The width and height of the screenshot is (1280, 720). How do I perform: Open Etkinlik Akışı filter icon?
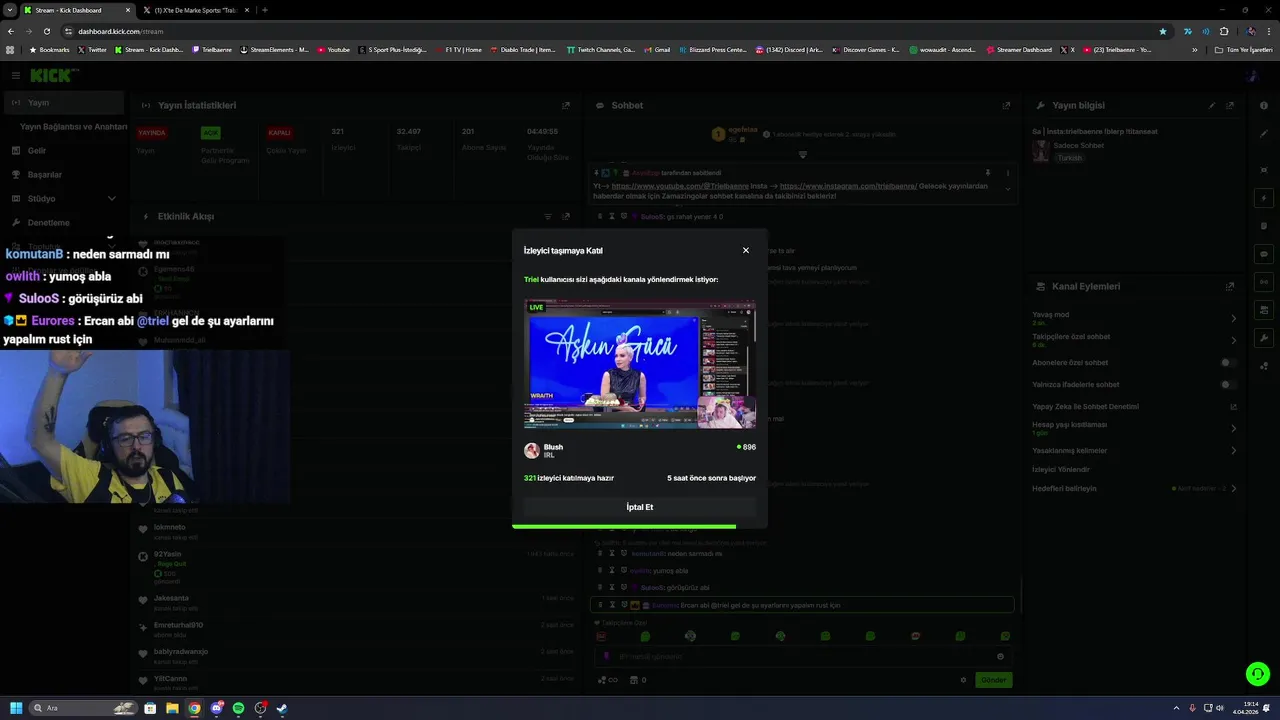click(x=548, y=216)
